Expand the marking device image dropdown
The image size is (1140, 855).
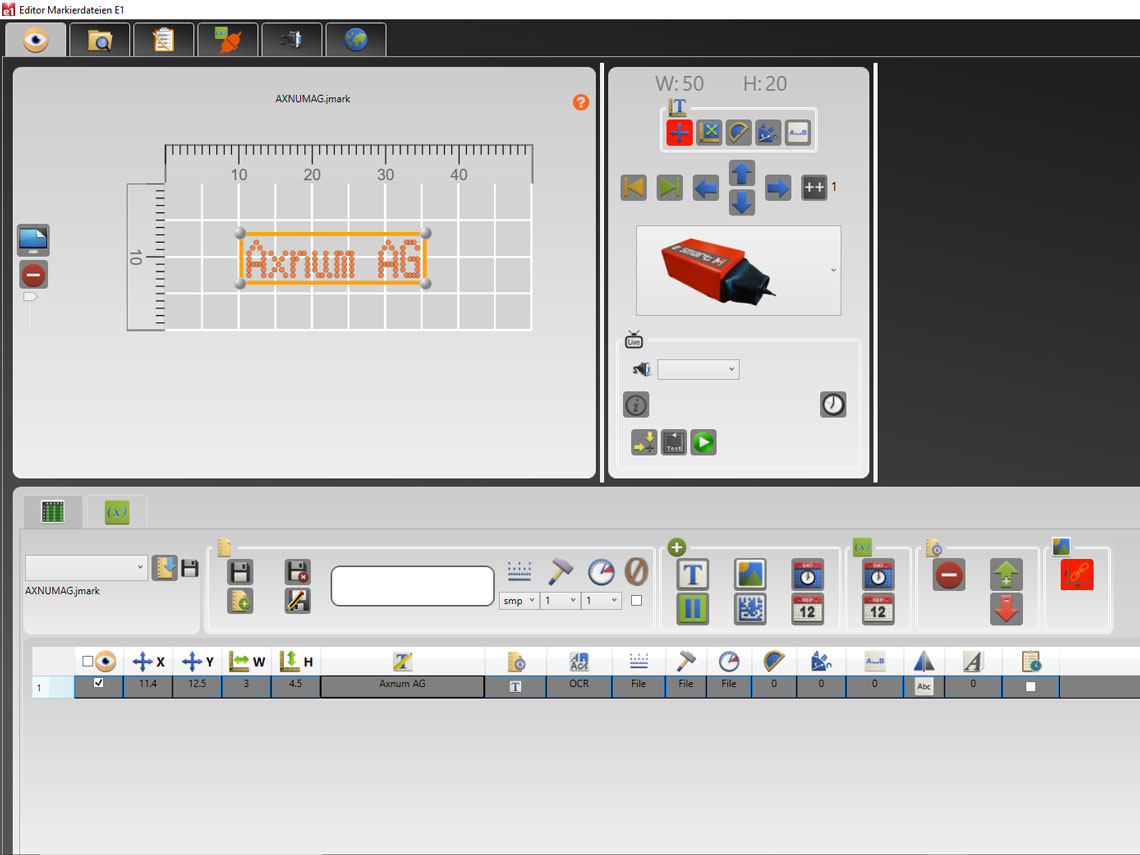tap(833, 270)
